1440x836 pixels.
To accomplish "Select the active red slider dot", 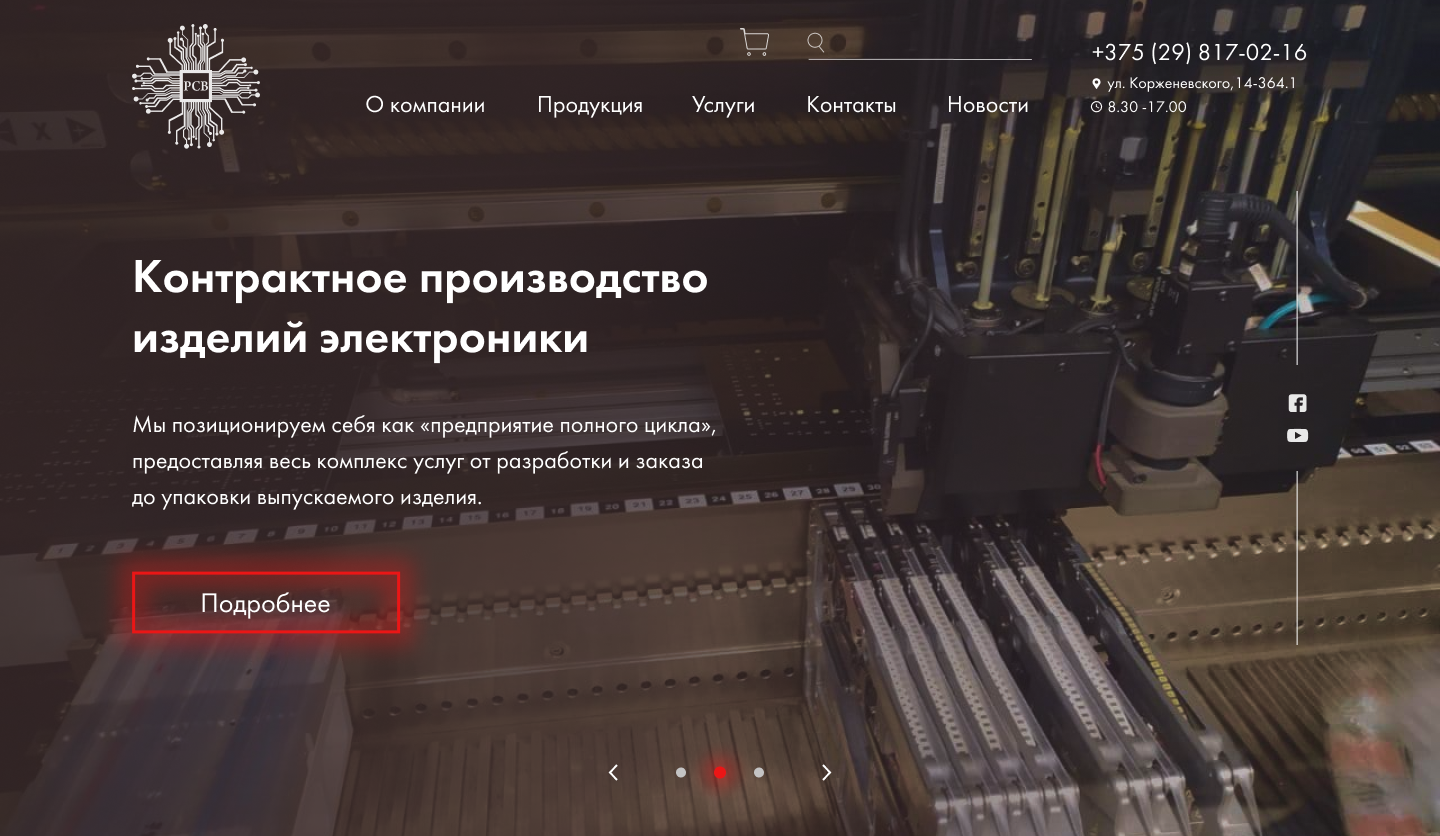I will coord(720,772).
